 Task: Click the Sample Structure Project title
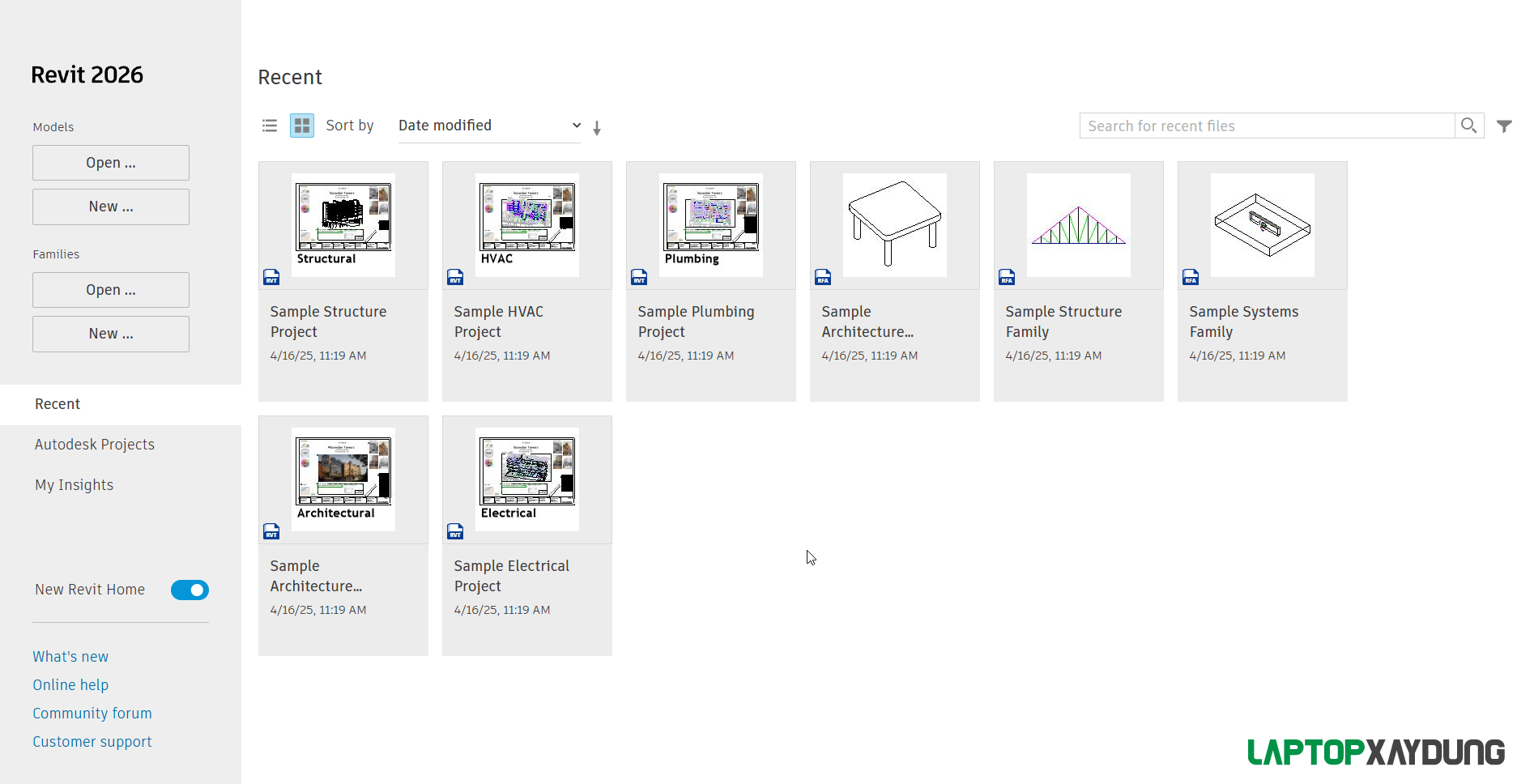[x=328, y=322]
